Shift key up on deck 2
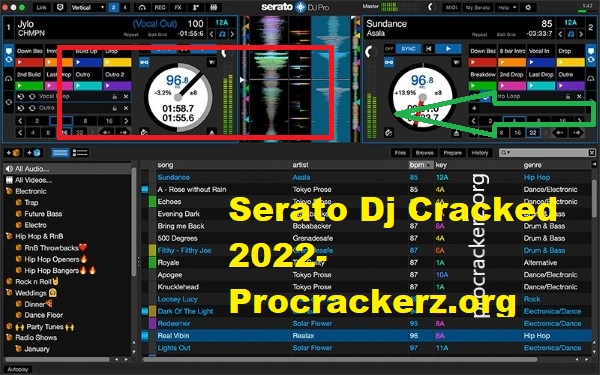This screenshot has height=375, width=600. click(581, 34)
